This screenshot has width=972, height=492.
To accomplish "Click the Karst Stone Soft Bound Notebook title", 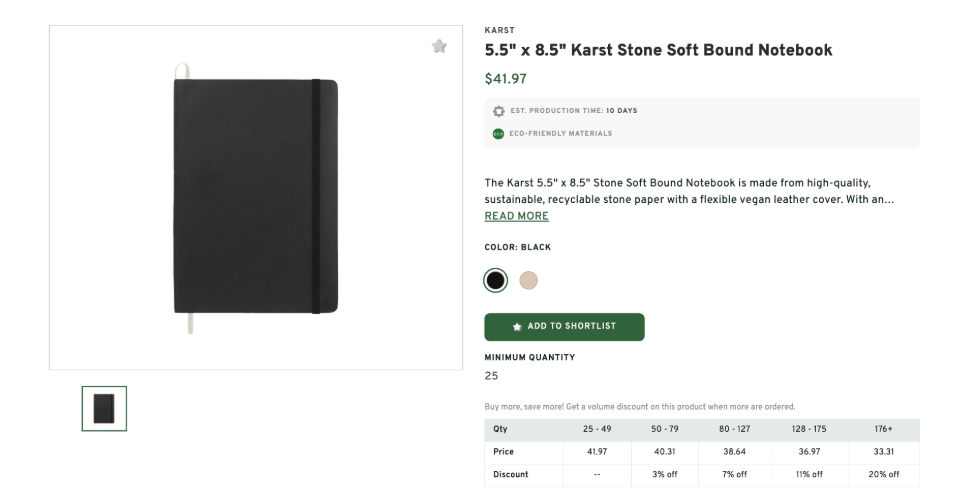I will coord(658,50).
